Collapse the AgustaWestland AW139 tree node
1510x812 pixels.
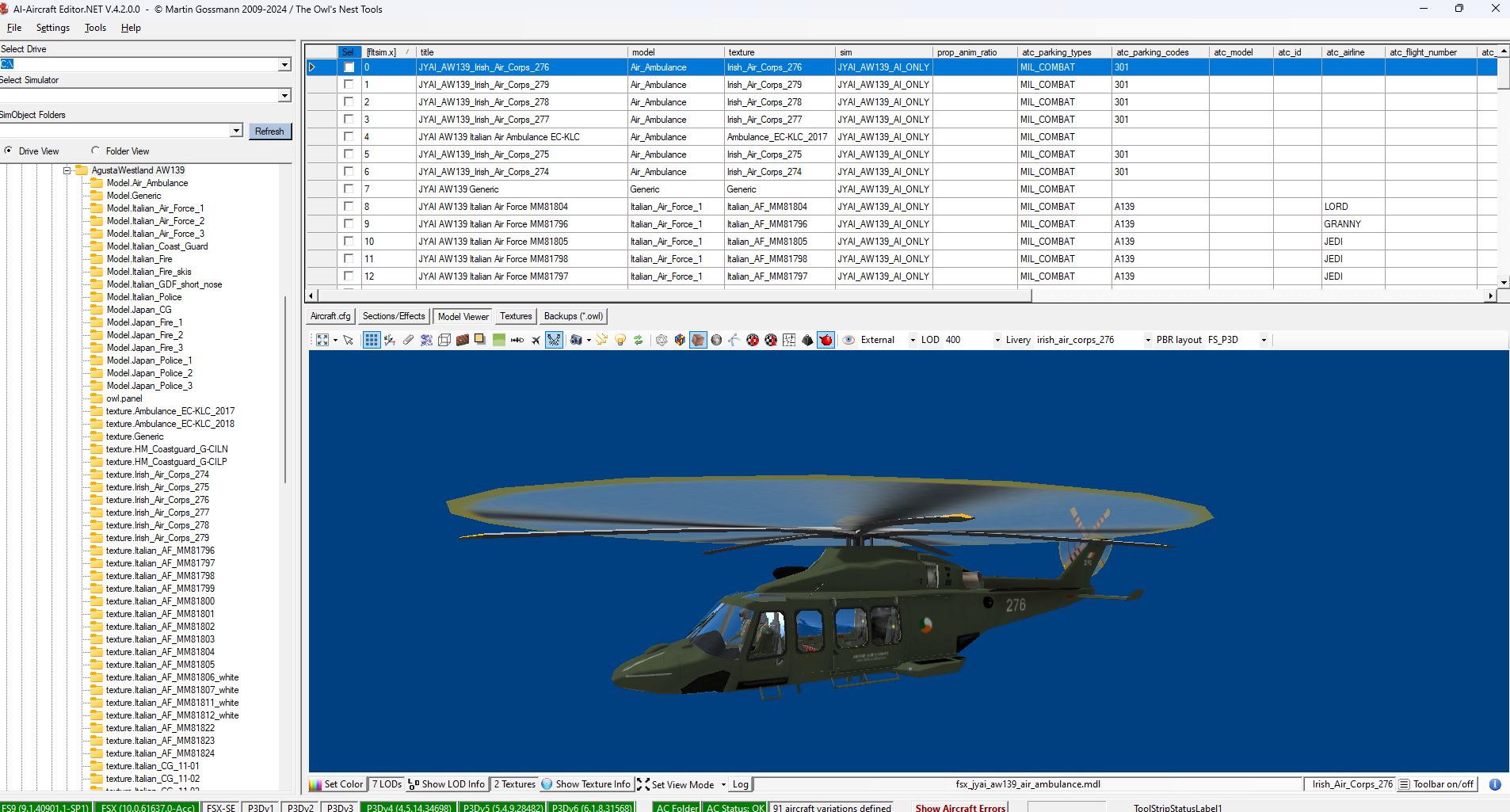67,170
